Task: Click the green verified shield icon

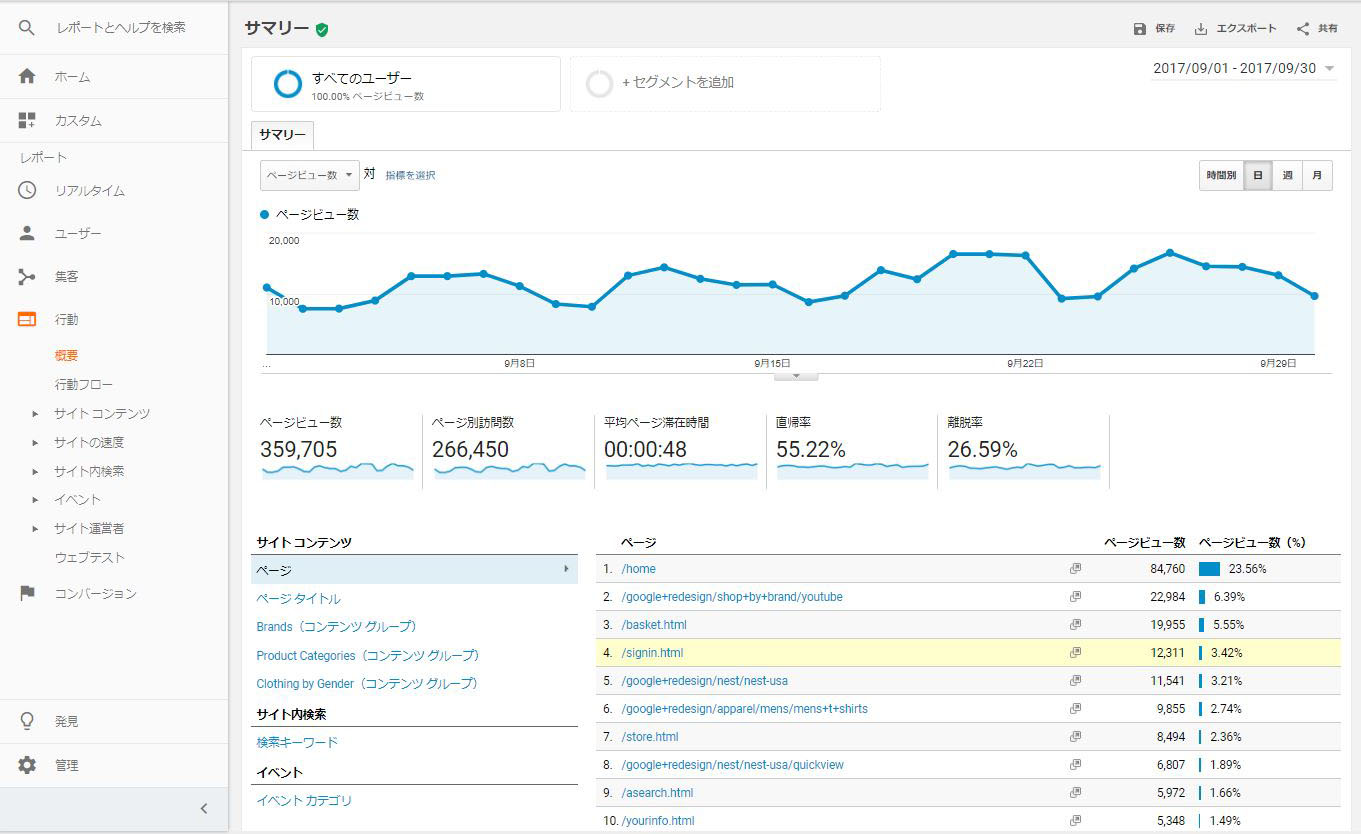Action: point(321,30)
